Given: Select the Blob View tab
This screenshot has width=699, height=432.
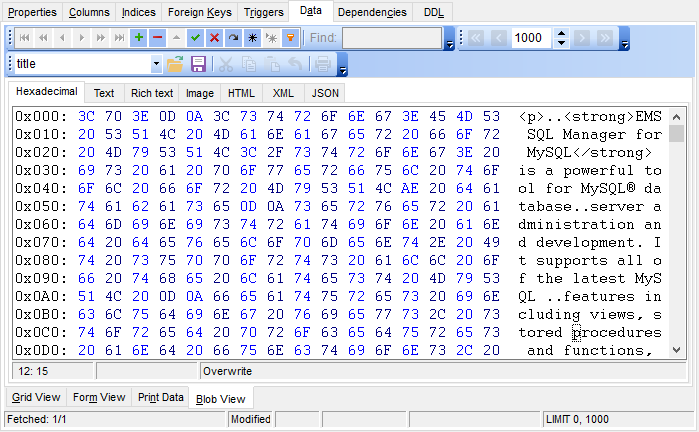Looking at the screenshot, I should [221, 399].
